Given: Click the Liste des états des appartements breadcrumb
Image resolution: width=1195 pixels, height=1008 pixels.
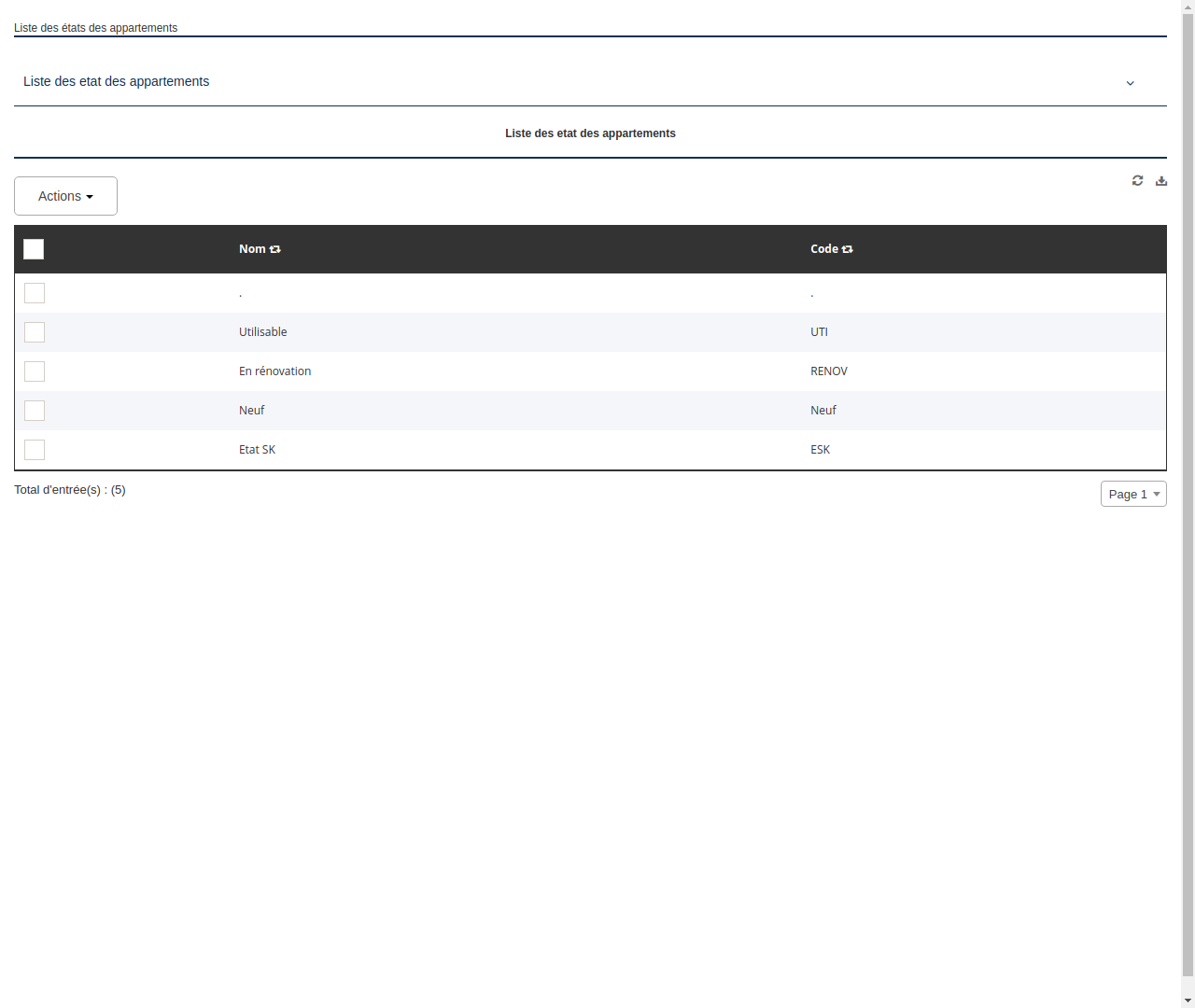Looking at the screenshot, I should point(95,28).
